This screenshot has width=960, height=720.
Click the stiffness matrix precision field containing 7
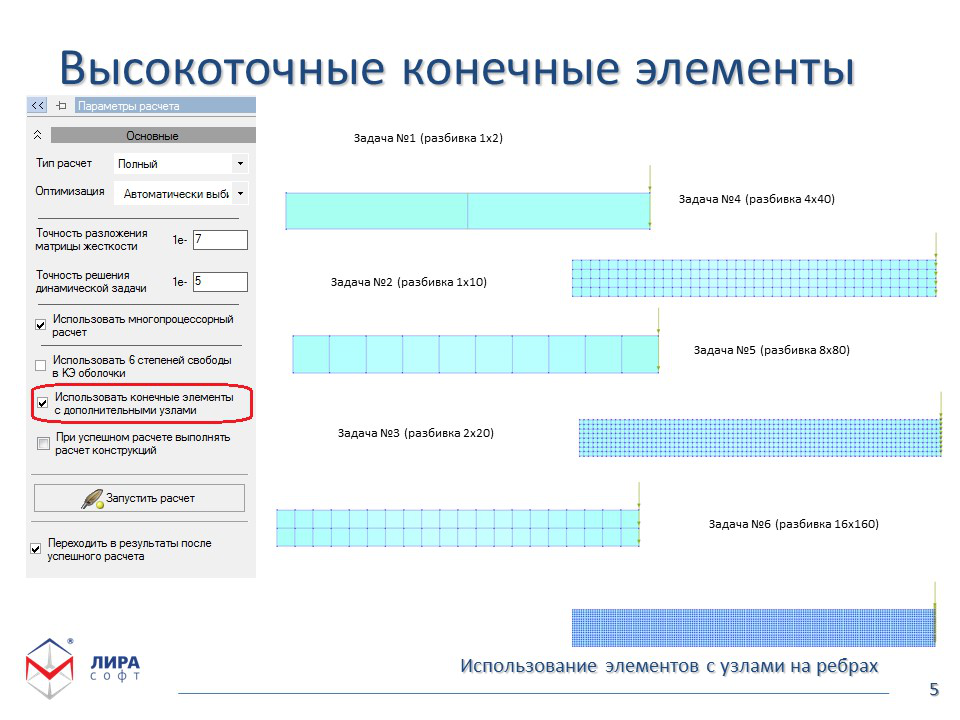[220, 239]
